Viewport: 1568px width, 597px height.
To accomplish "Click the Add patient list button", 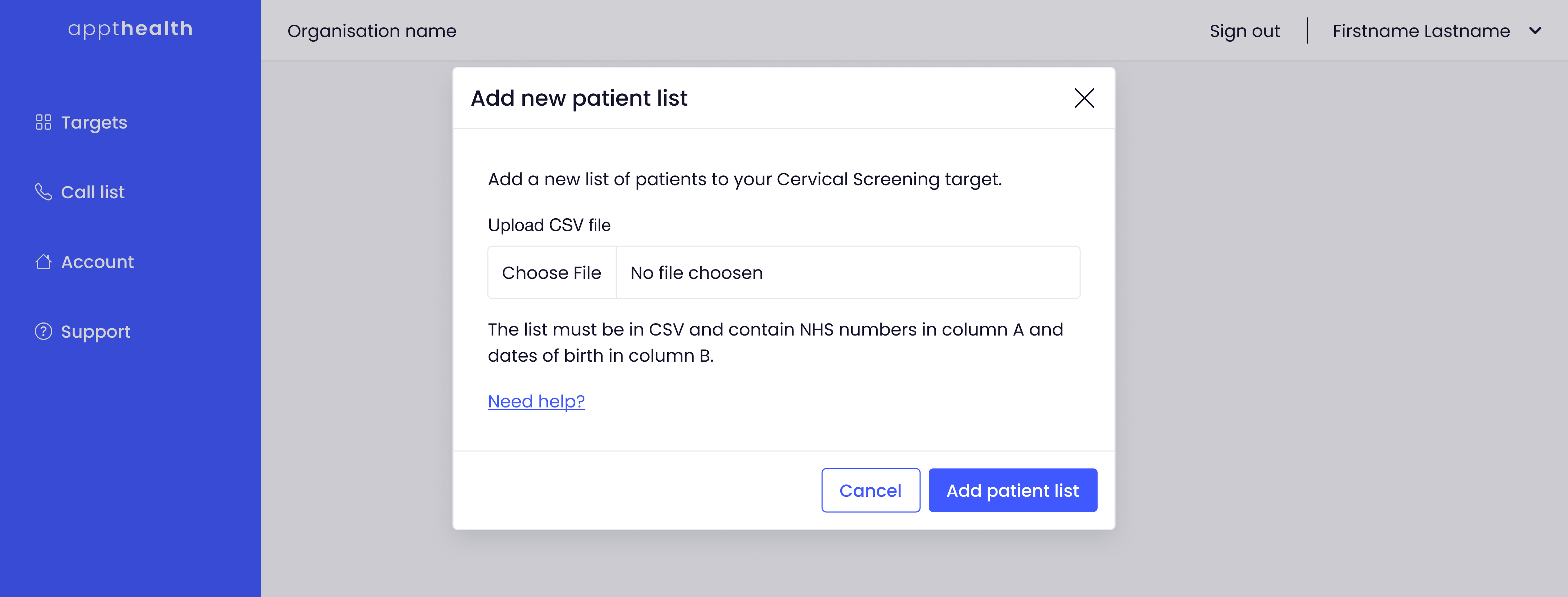I will point(1013,490).
